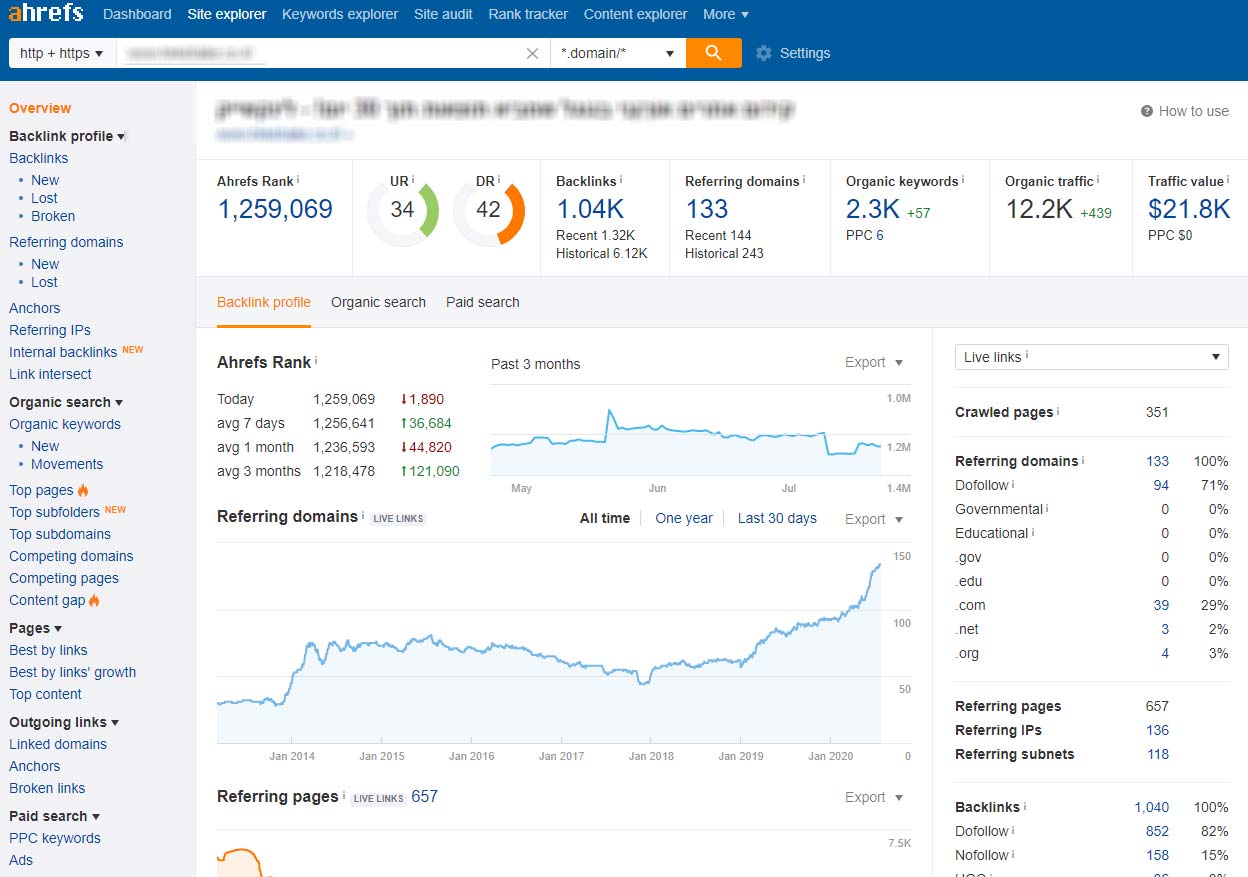Screen dimensions: 1248x877
Task: Open the http + https protocol dropdown
Action: [62, 53]
